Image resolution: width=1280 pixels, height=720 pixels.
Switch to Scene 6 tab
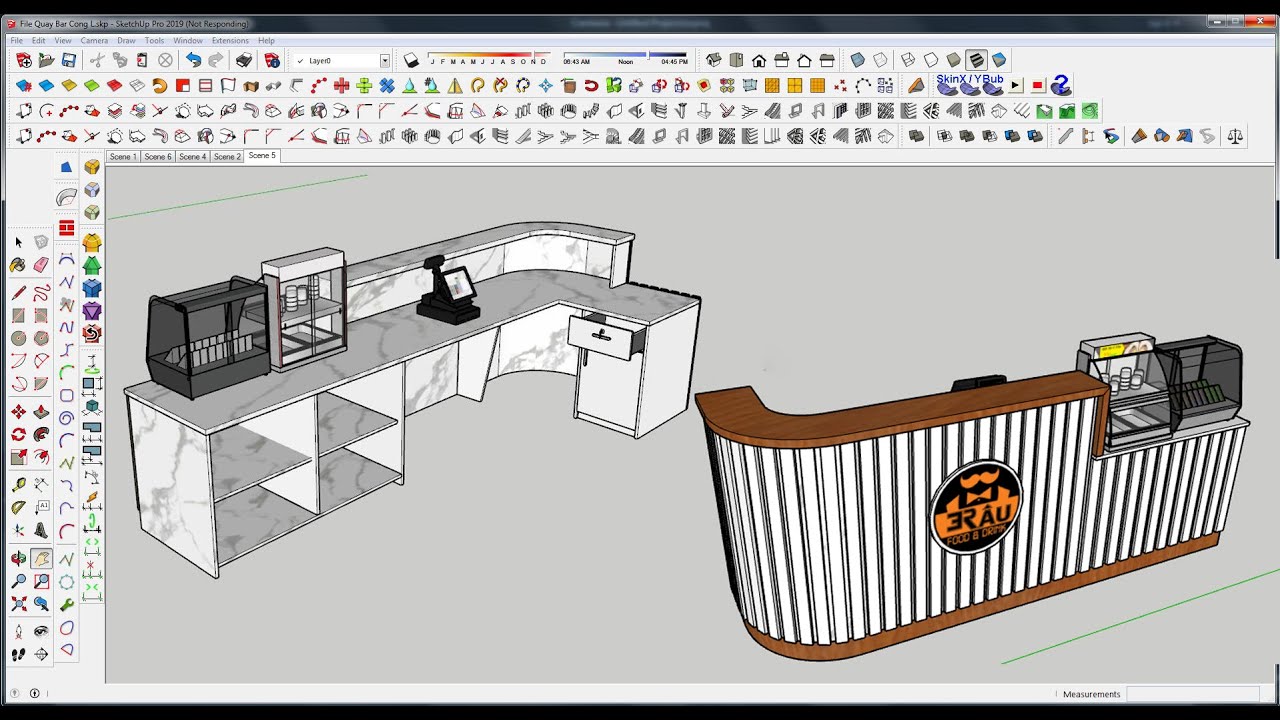pos(158,157)
